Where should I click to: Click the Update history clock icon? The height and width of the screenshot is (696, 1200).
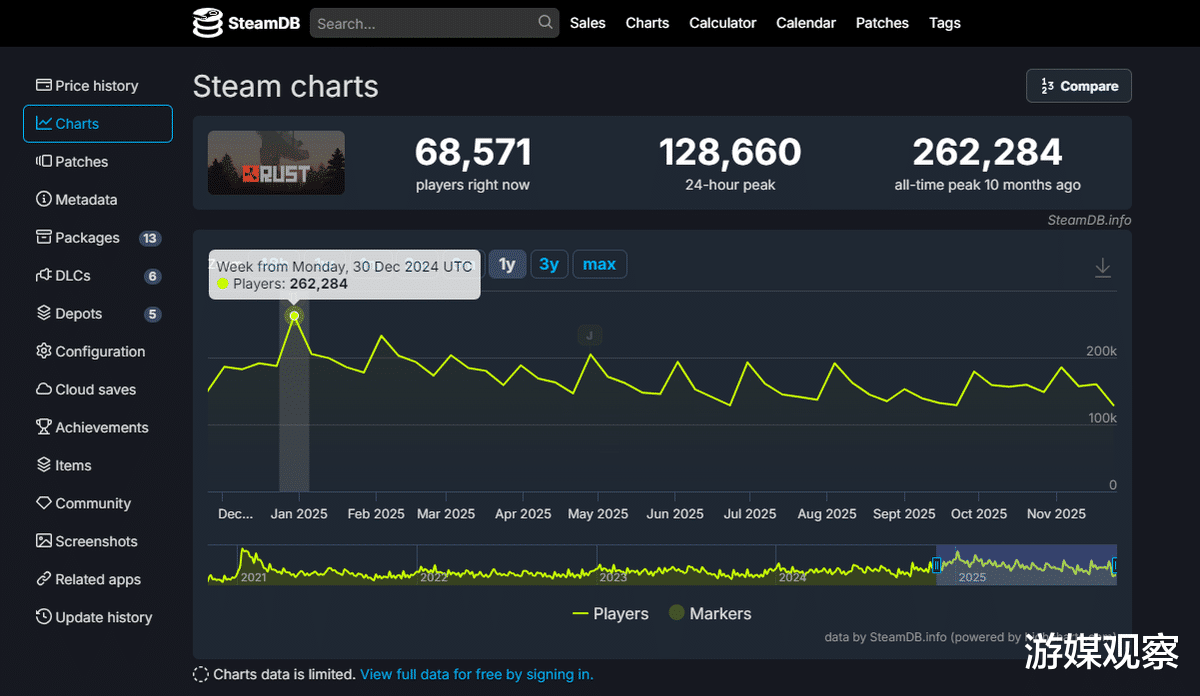point(44,617)
